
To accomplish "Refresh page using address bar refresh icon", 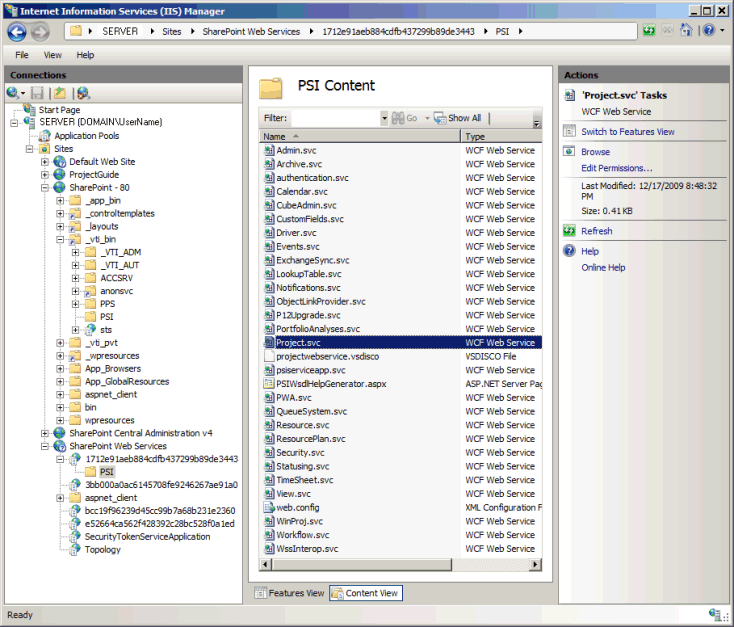I will point(649,31).
